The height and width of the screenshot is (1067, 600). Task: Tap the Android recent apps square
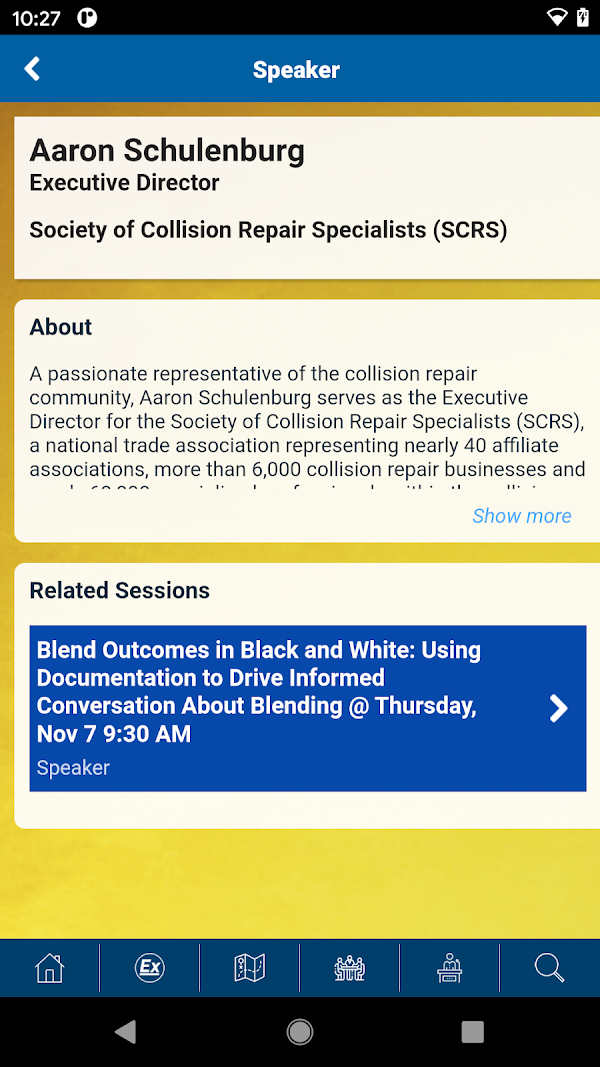coord(473,1032)
